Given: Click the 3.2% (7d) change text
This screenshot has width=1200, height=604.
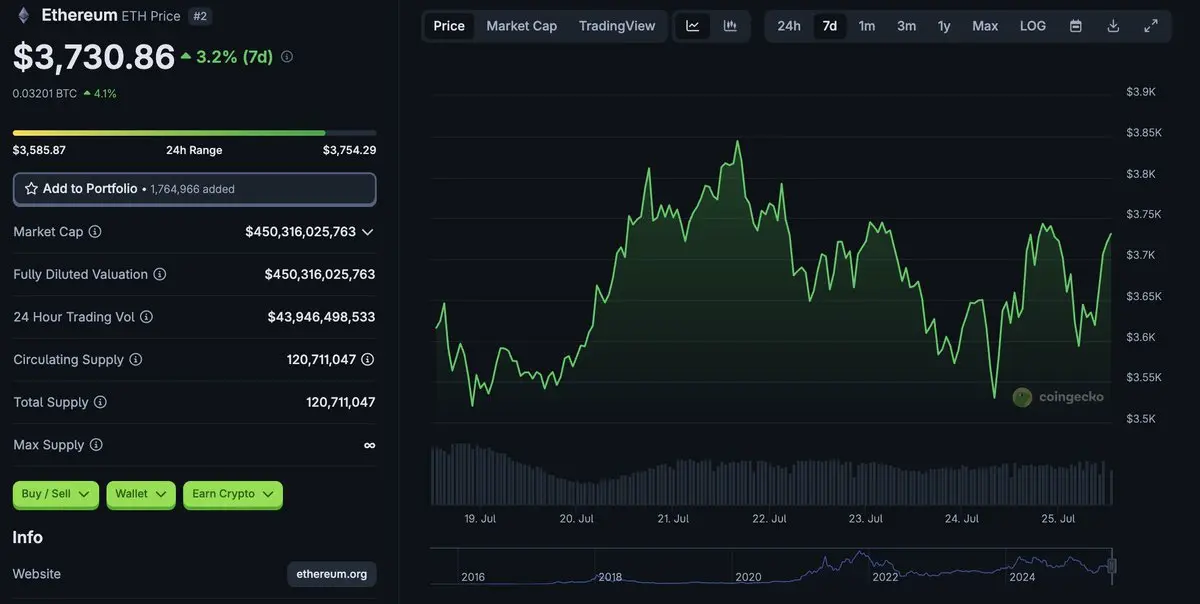Looking at the screenshot, I should pos(235,57).
